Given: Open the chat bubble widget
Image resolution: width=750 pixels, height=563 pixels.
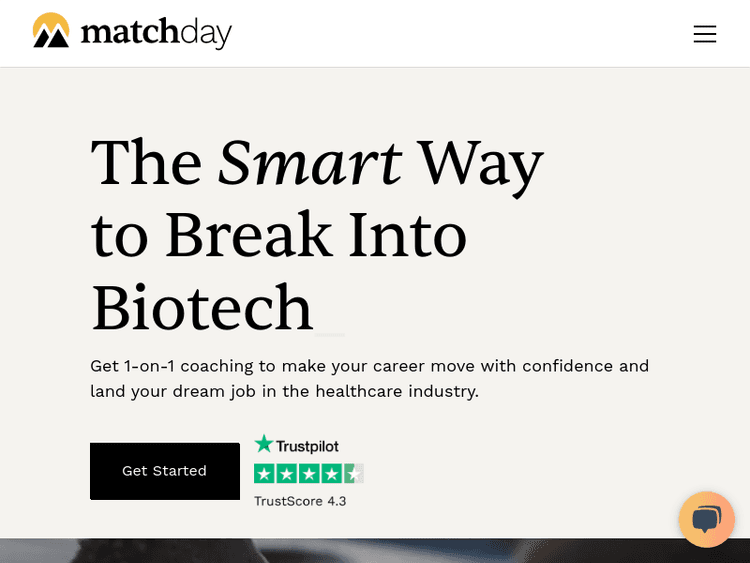Looking at the screenshot, I should tap(706, 519).
